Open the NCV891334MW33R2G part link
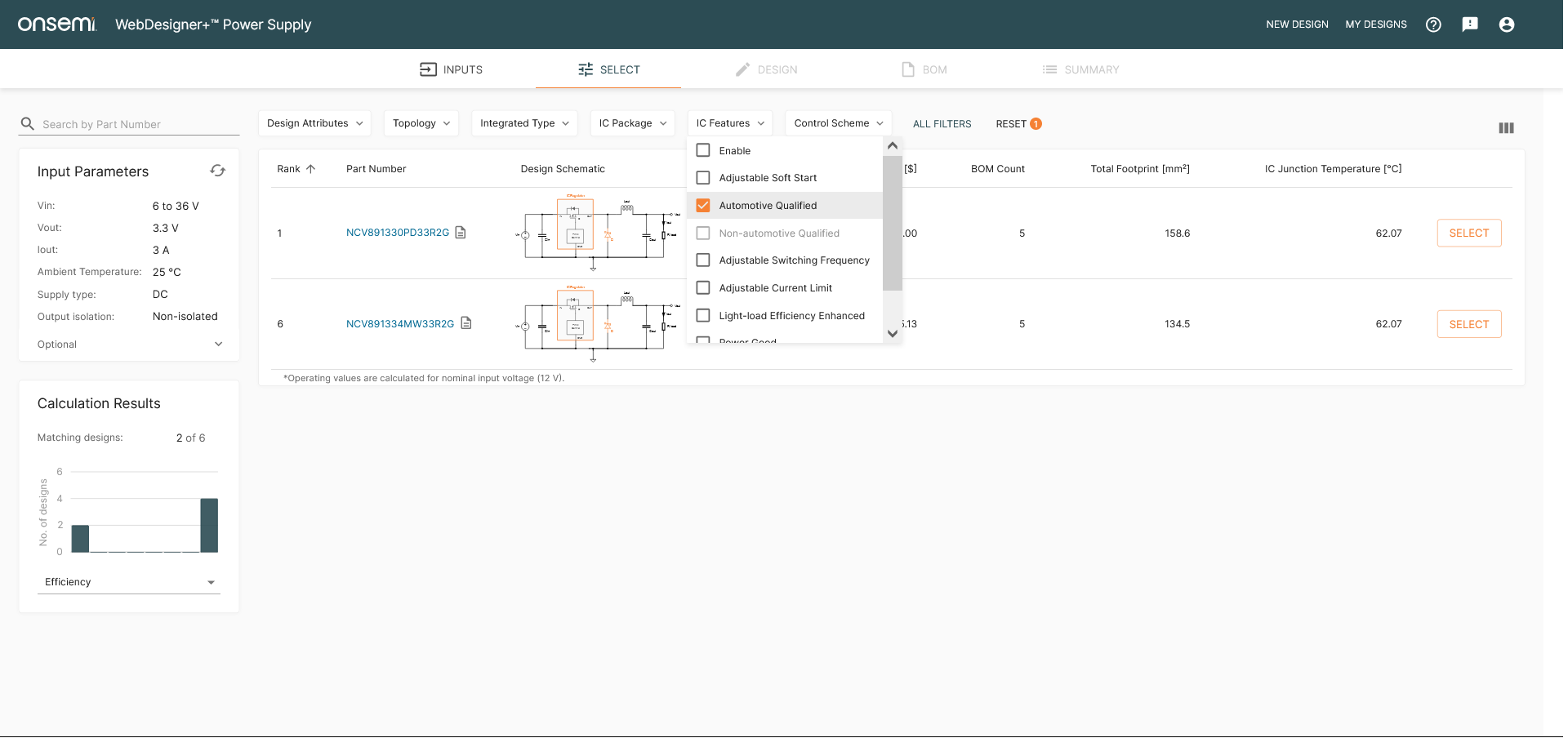The width and height of the screenshot is (1568, 738). [399, 324]
